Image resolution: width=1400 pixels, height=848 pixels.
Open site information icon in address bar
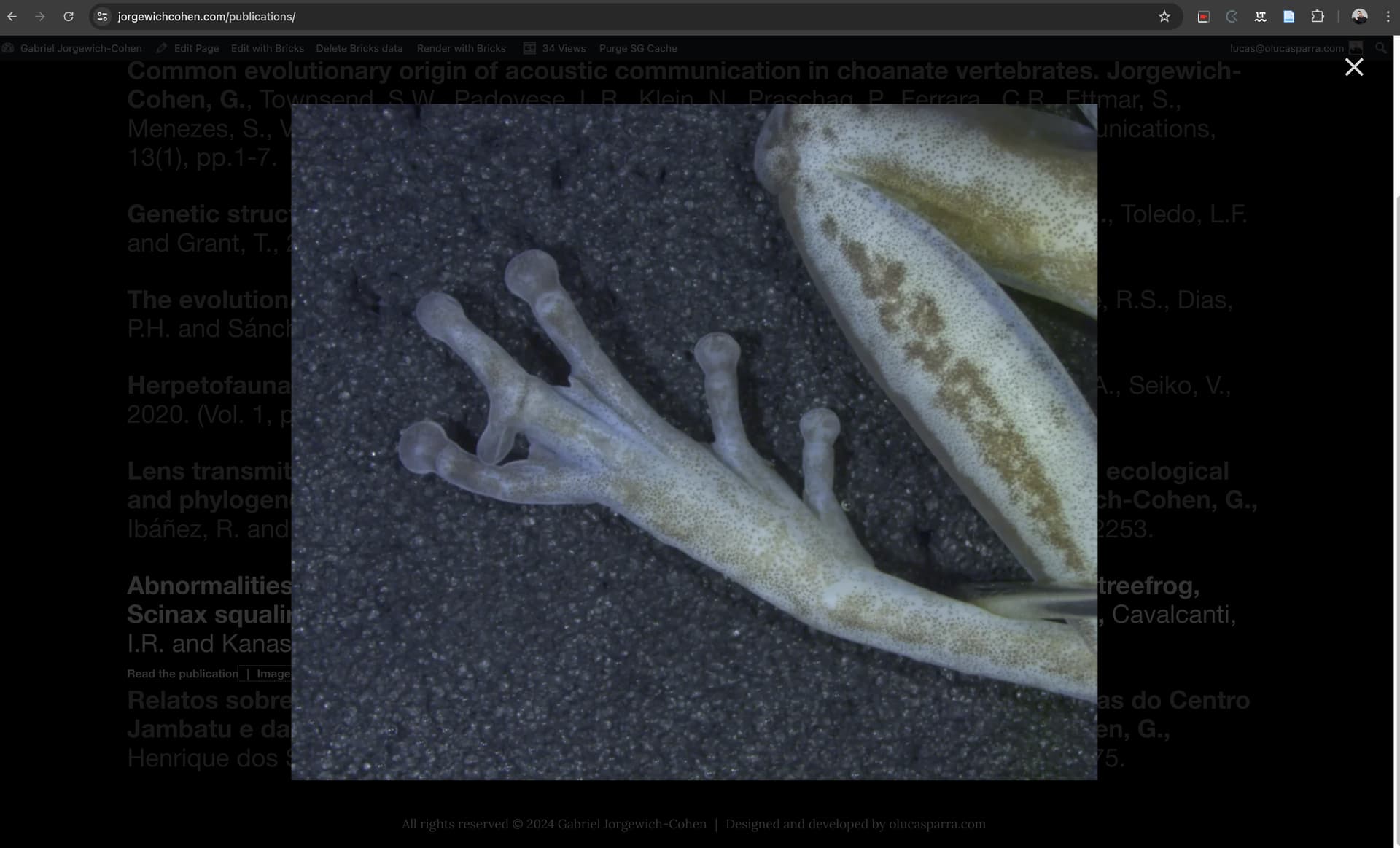pyautogui.click(x=103, y=16)
